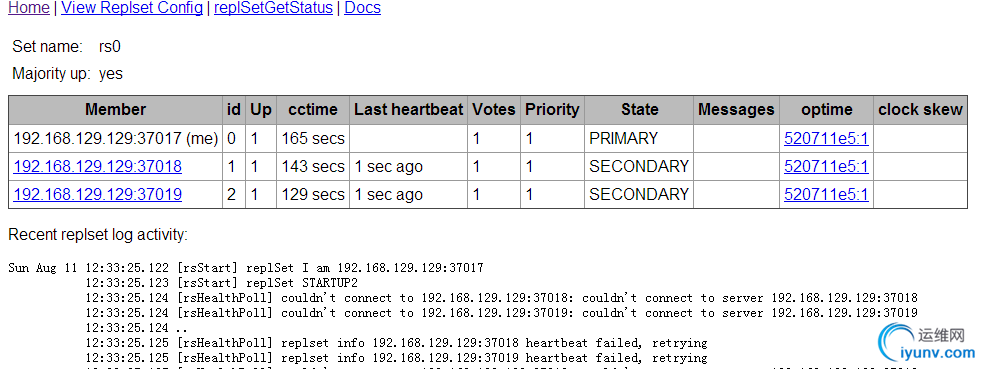
Task: Click the PRIMARY state cell
Action: coord(639,139)
